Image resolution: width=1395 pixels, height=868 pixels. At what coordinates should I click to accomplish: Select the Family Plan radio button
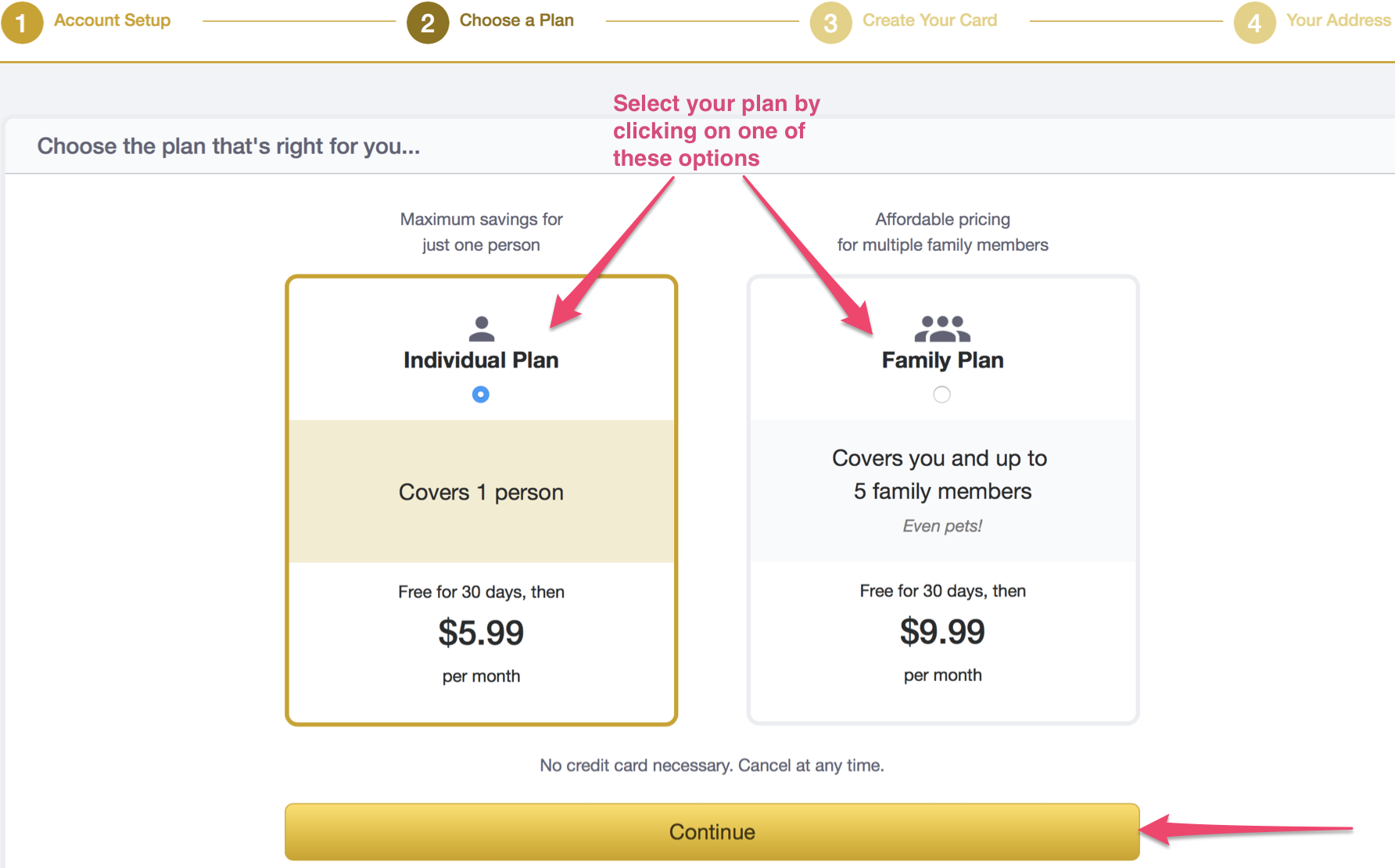click(942, 394)
